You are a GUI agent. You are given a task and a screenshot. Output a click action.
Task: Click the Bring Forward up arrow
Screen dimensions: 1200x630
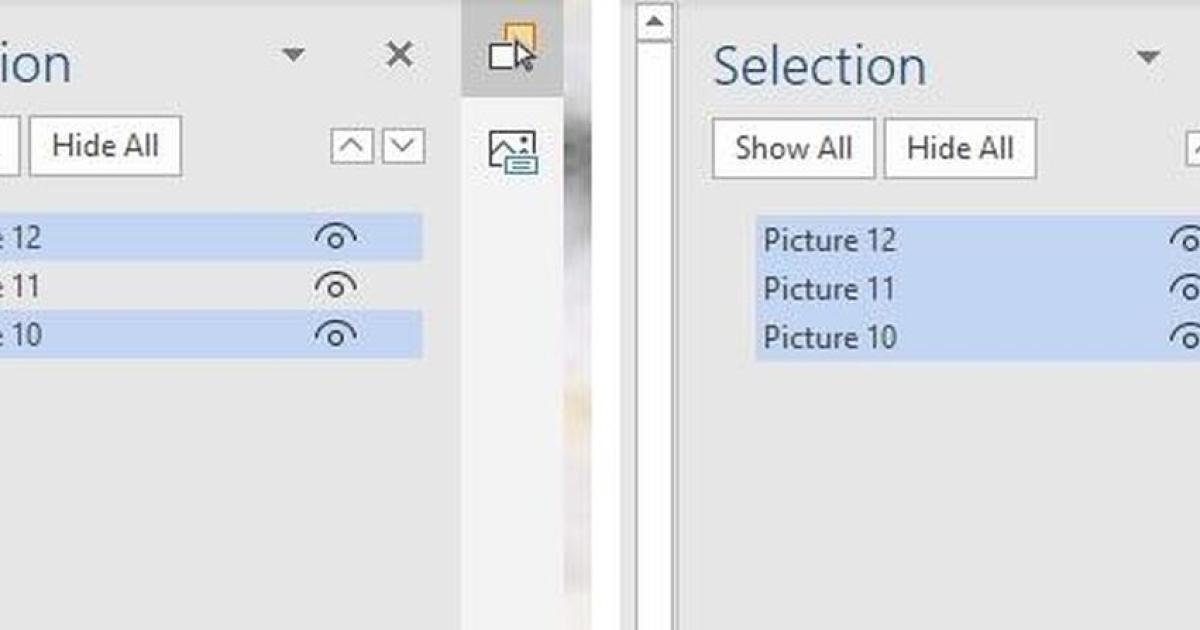tap(352, 146)
